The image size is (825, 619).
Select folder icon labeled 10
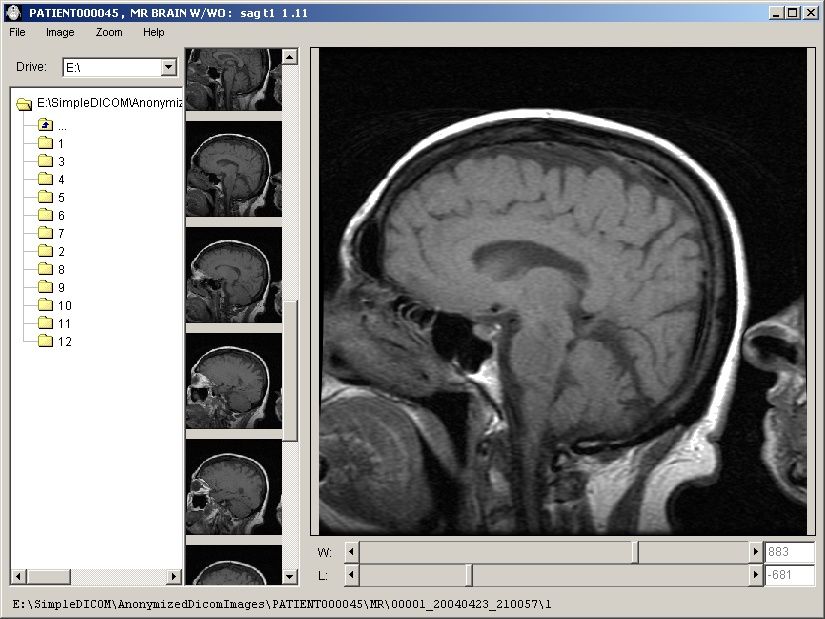(x=46, y=305)
